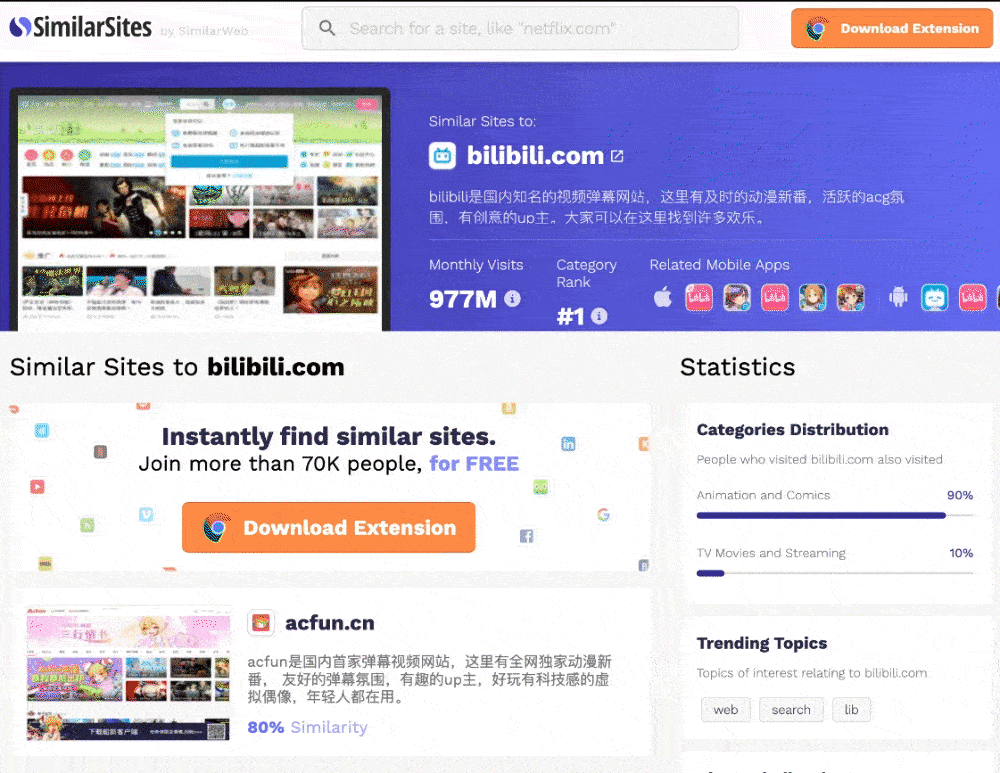Click the bilibili.com heading link

coord(535,156)
